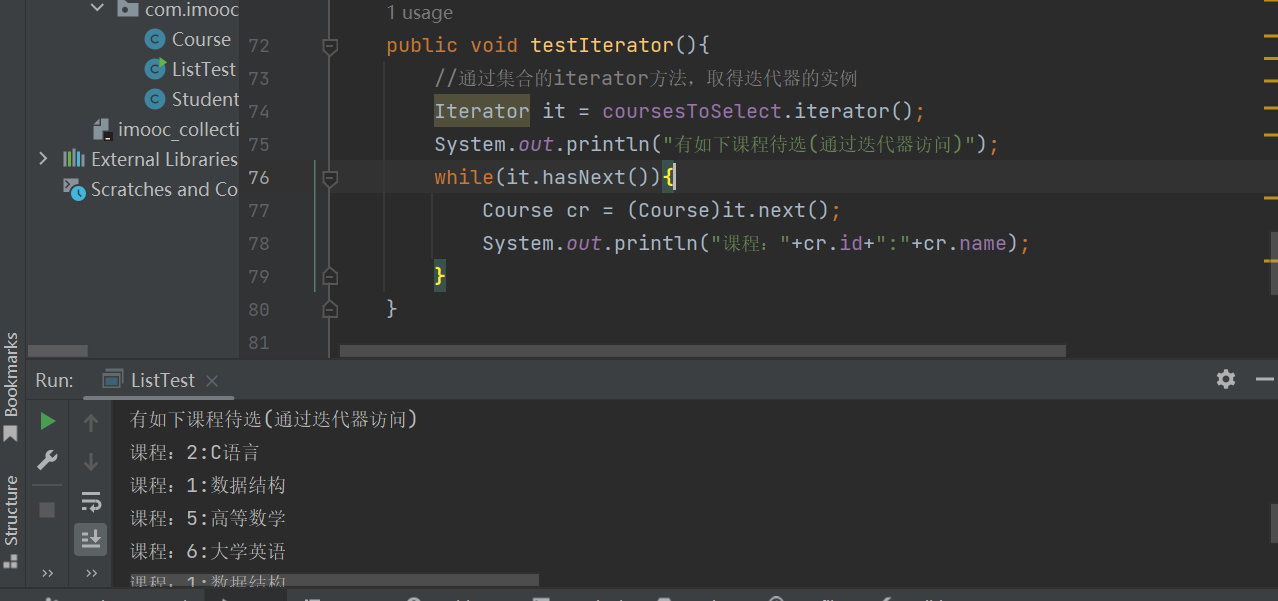The width and height of the screenshot is (1278, 601).
Task: Stop the running process with square button
Action: [47, 510]
